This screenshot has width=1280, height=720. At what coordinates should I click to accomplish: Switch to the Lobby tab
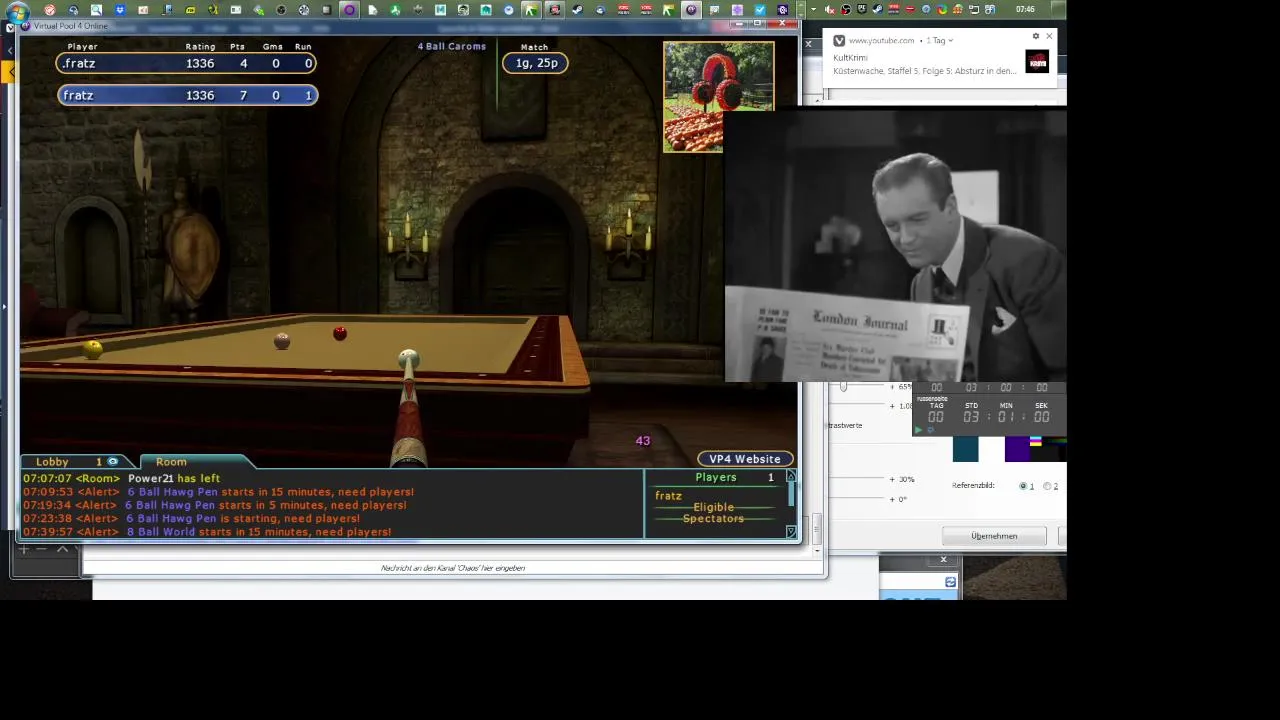(52, 462)
